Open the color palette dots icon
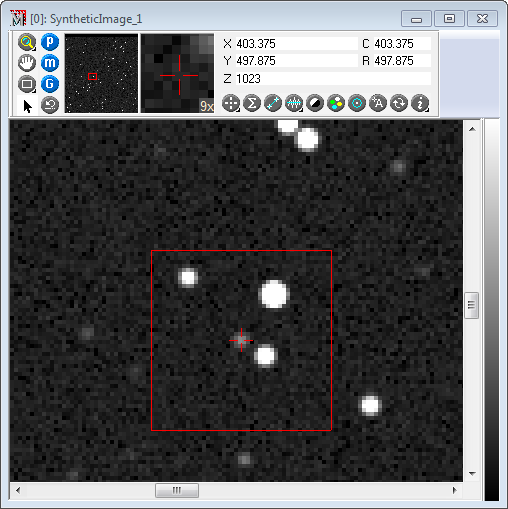Image resolution: width=508 pixels, height=509 pixels. (x=336, y=103)
